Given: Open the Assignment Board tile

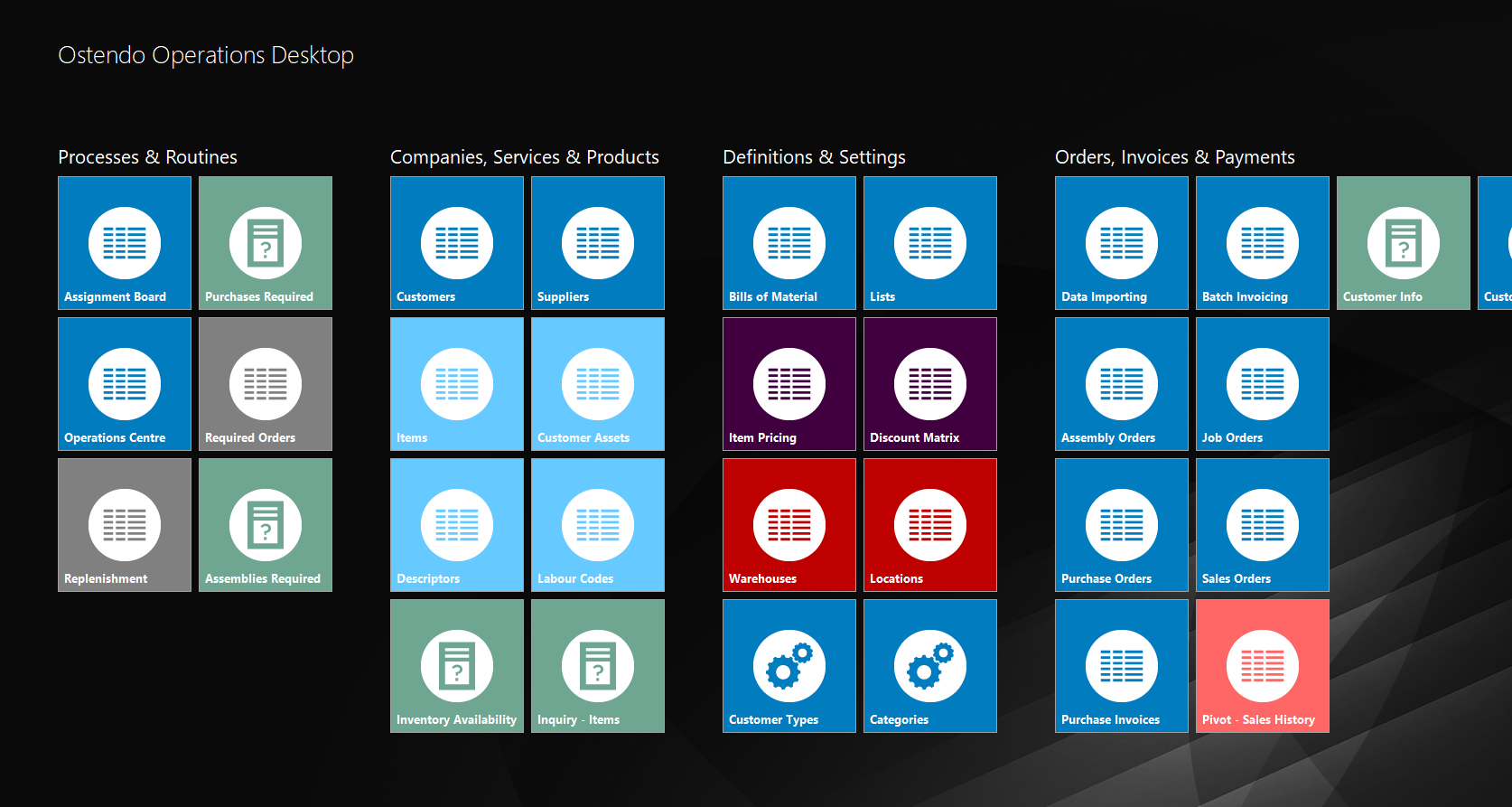Looking at the screenshot, I should click(x=125, y=243).
